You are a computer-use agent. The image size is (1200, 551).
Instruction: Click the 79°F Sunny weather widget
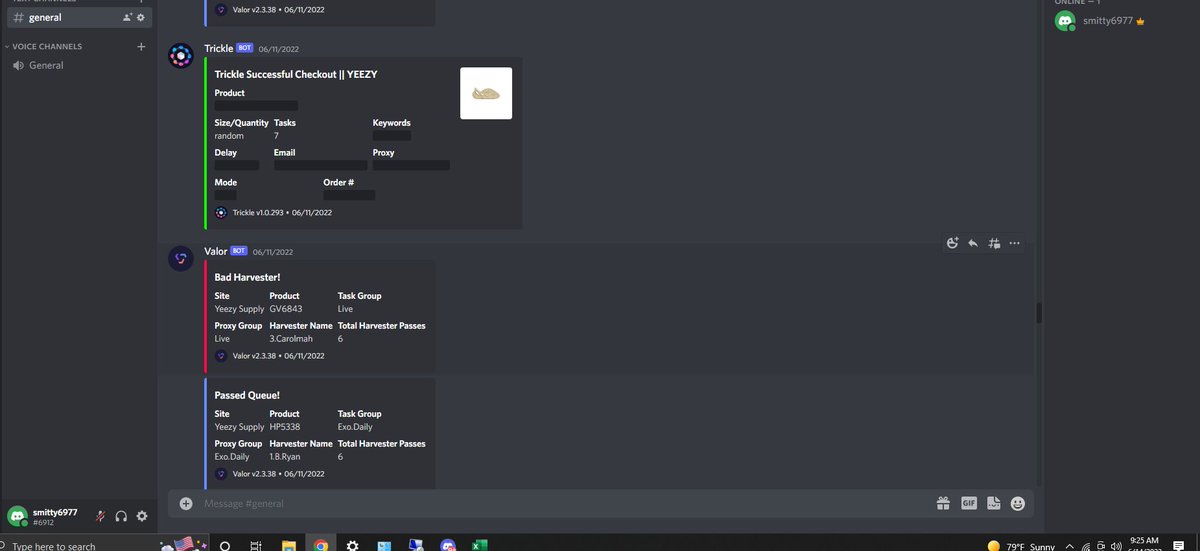coord(1021,546)
